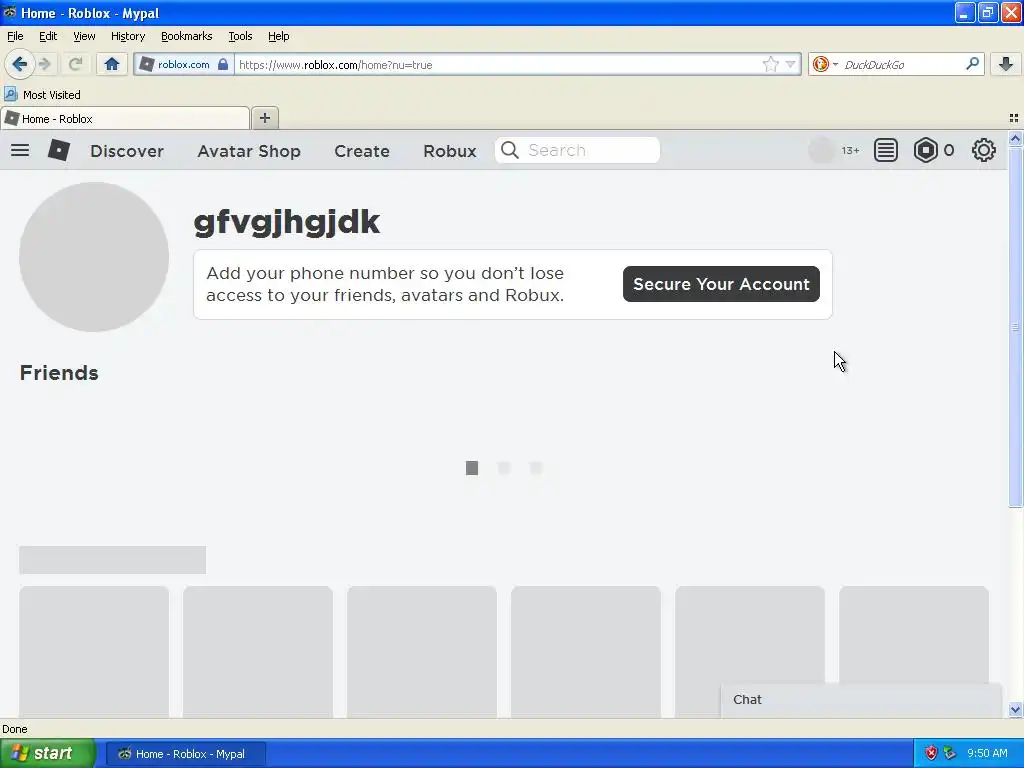Open the View menu

point(84,37)
